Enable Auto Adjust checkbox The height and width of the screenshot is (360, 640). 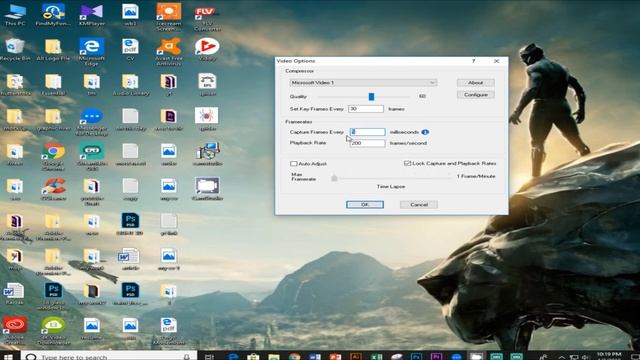[293, 164]
